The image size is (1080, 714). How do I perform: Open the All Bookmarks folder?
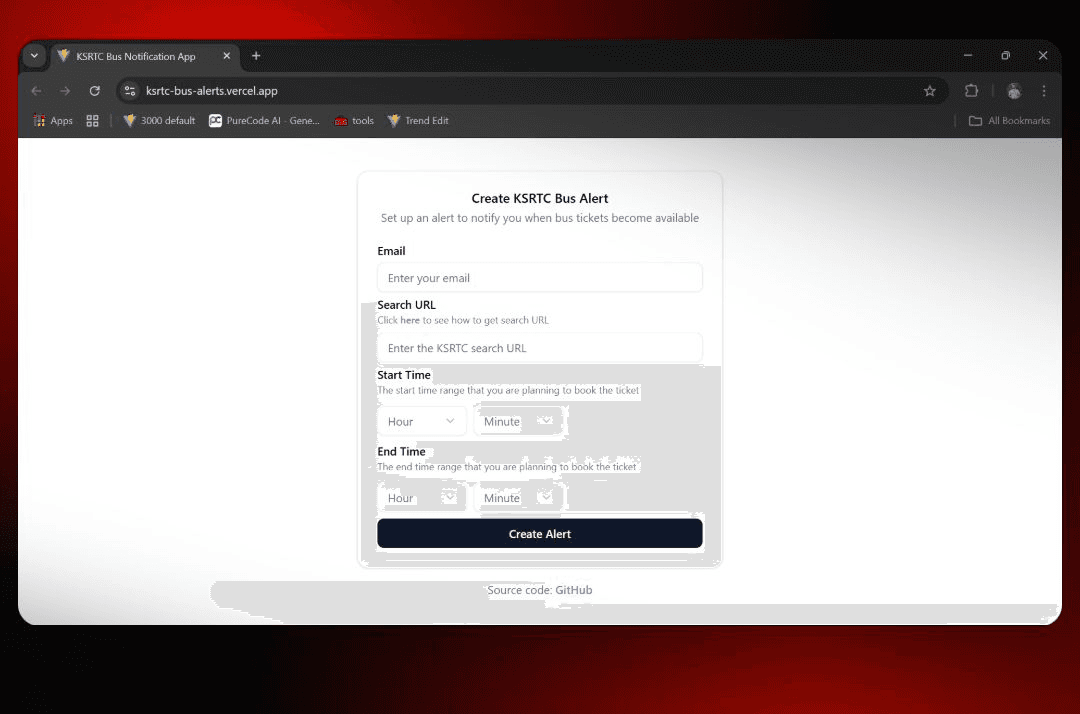pyautogui.click(x=1009, y=121)
